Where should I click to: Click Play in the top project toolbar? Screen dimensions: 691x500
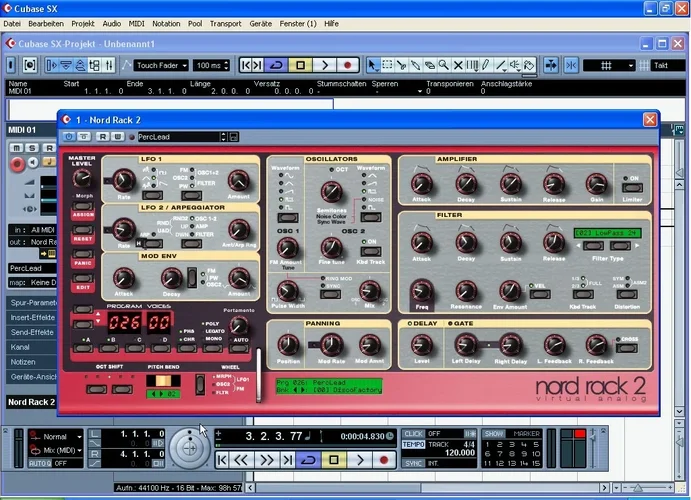pyautogui.click(x=325, y=65)
